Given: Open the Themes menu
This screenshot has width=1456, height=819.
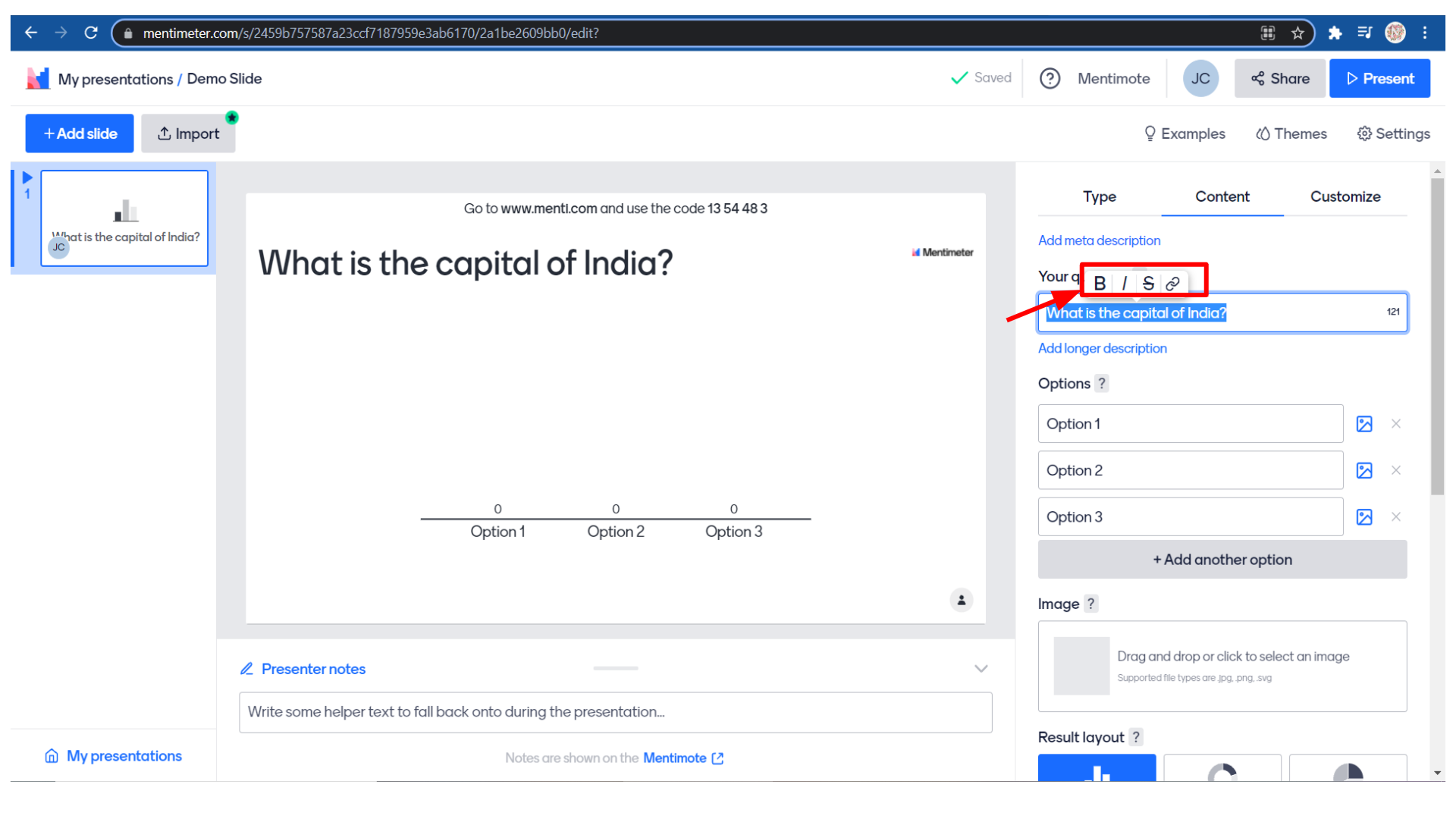Looking at the screenshot, I should (x=1291, y=133).
